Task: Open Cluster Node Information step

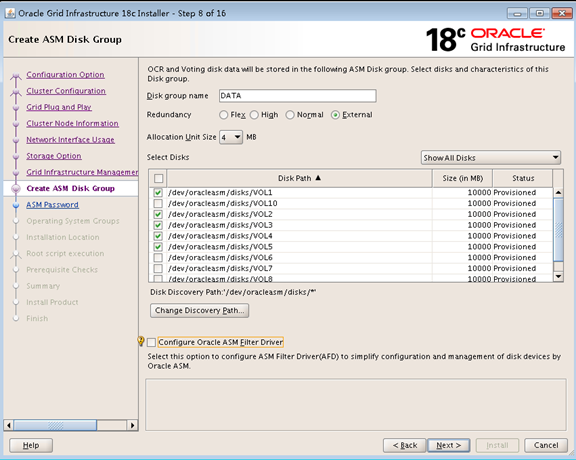Action: tap(72, 123)
